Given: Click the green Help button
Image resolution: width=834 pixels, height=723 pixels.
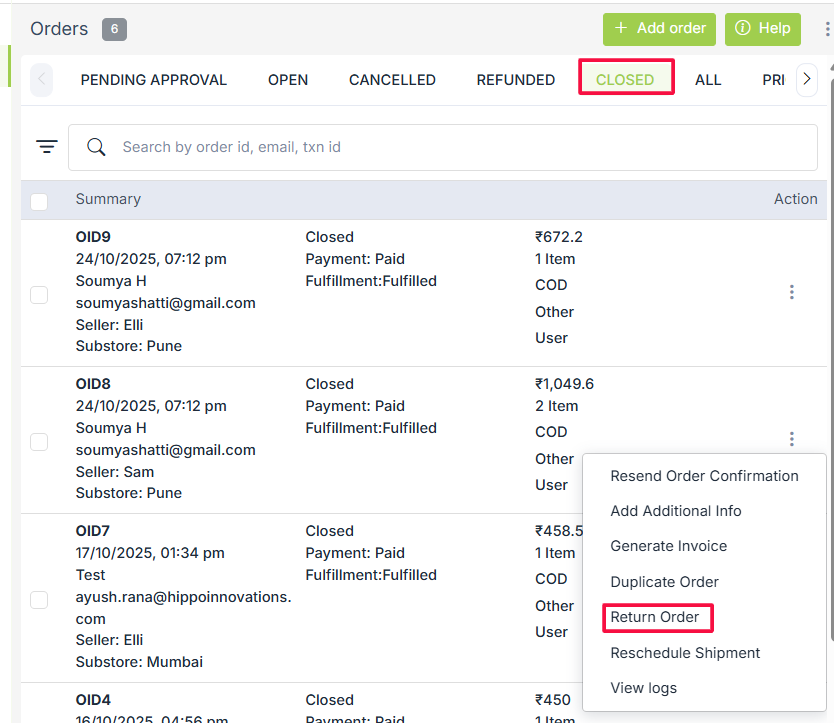Looking at the screenshot, I should click(762, 29).
